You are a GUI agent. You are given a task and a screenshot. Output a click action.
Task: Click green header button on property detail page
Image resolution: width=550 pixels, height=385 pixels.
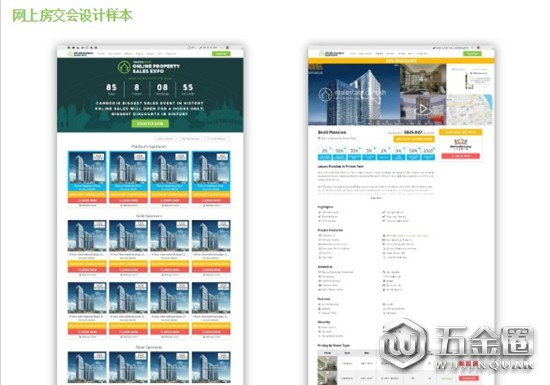472,54
